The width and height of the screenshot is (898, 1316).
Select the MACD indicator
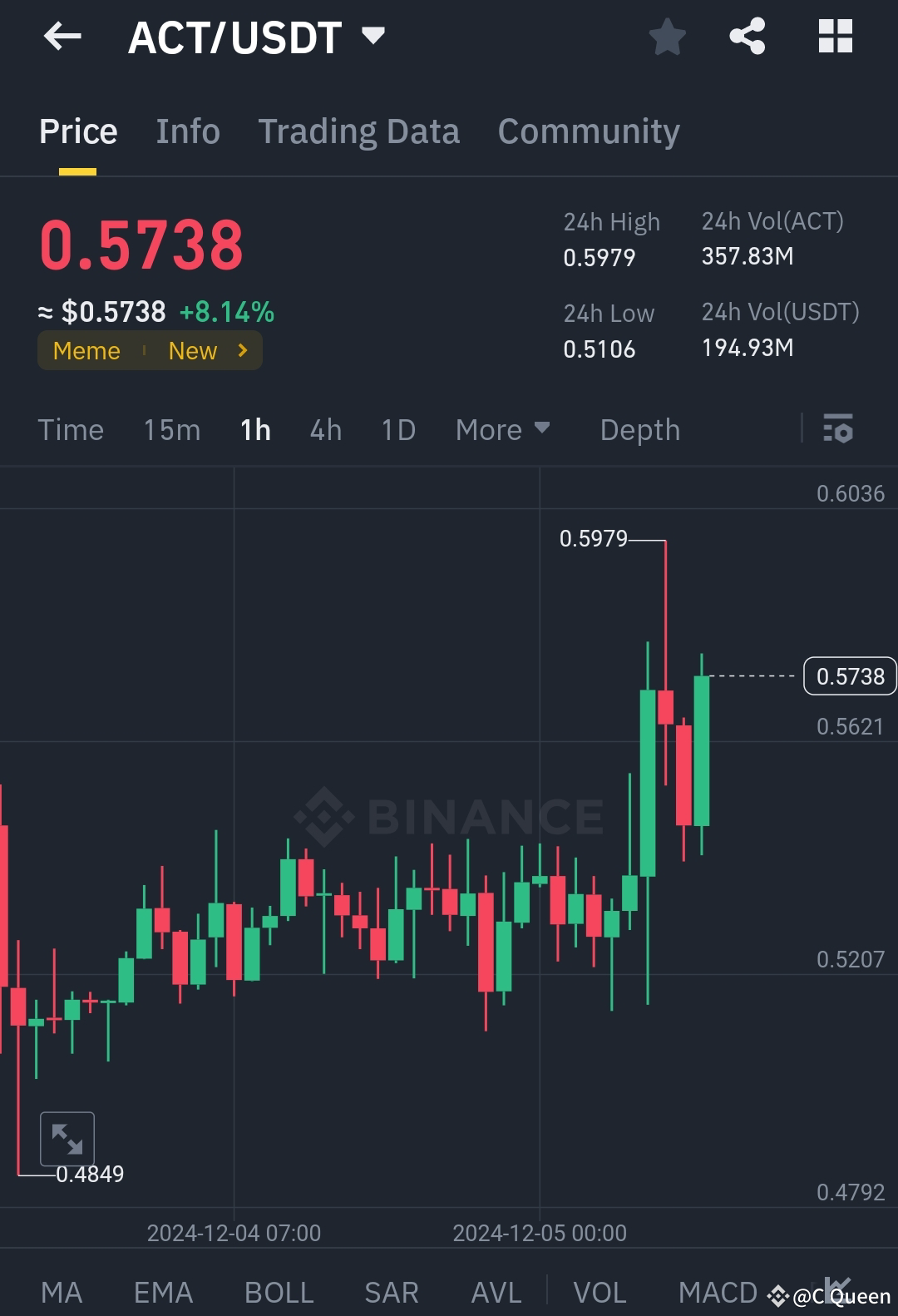[x=717, y=1292]
